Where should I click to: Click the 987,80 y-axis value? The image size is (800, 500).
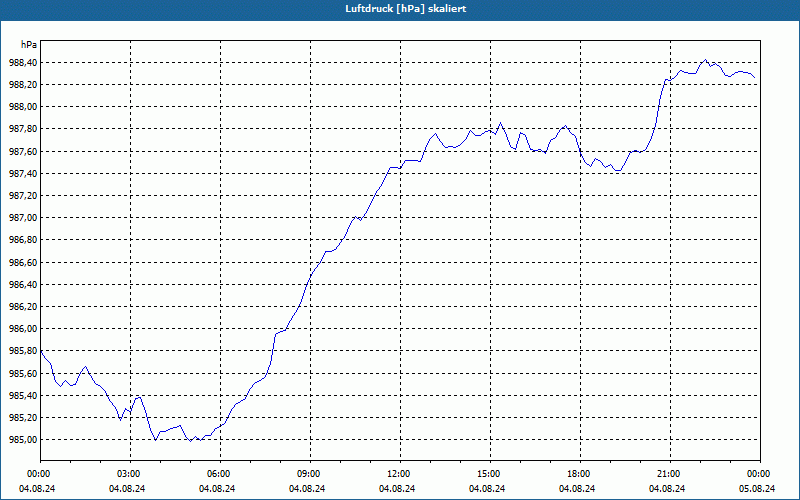[23, 129]
